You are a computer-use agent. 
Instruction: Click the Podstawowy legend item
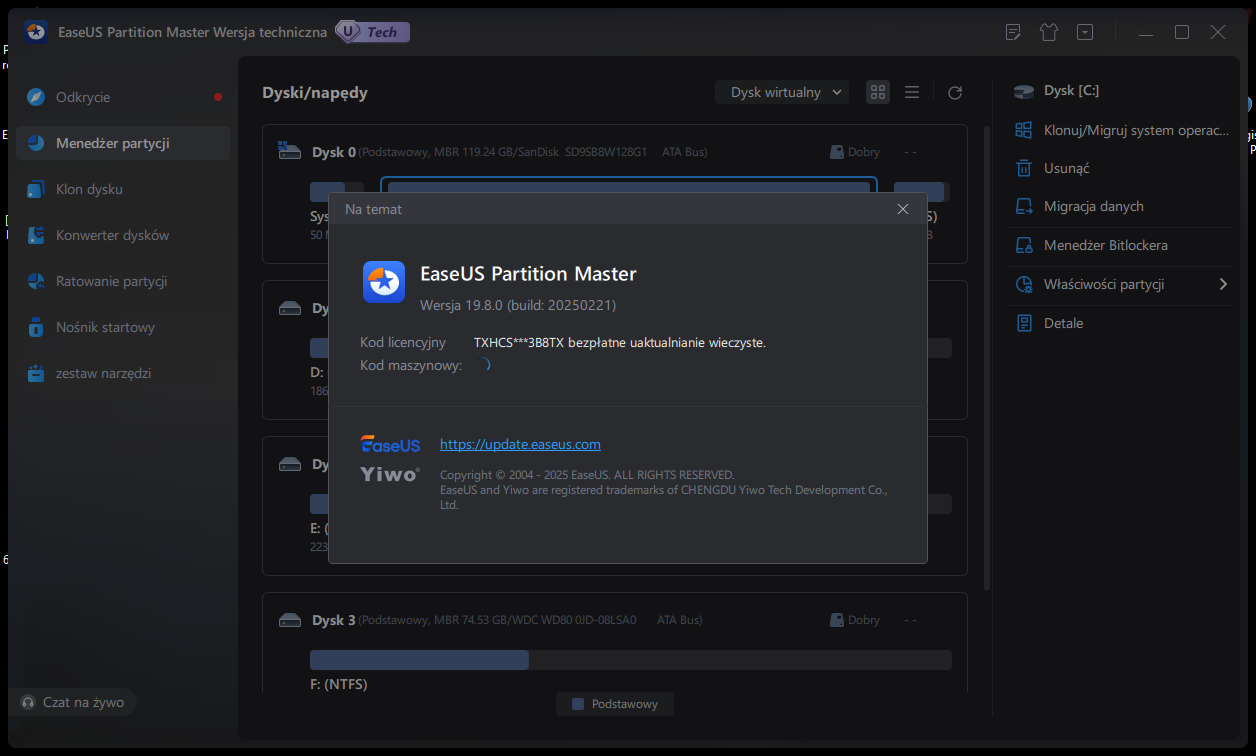615,704
